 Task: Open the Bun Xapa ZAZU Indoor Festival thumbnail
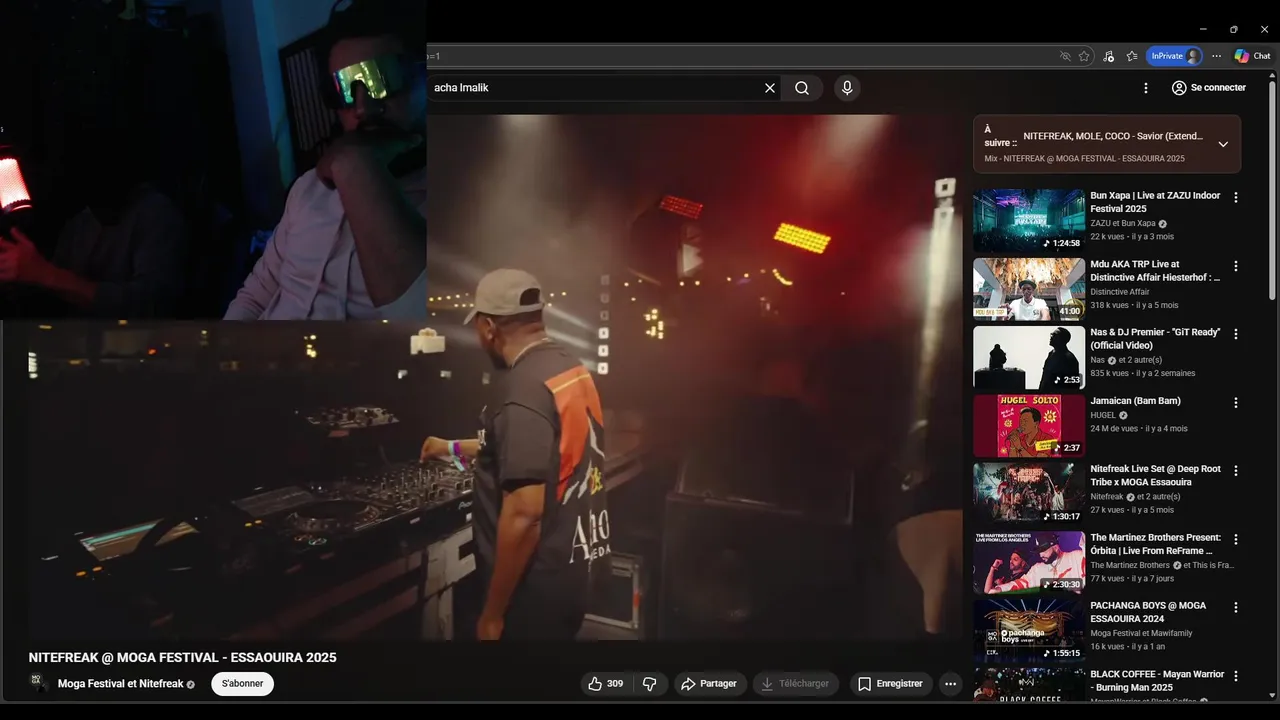pyautogui.click(x=1029, y=221)
